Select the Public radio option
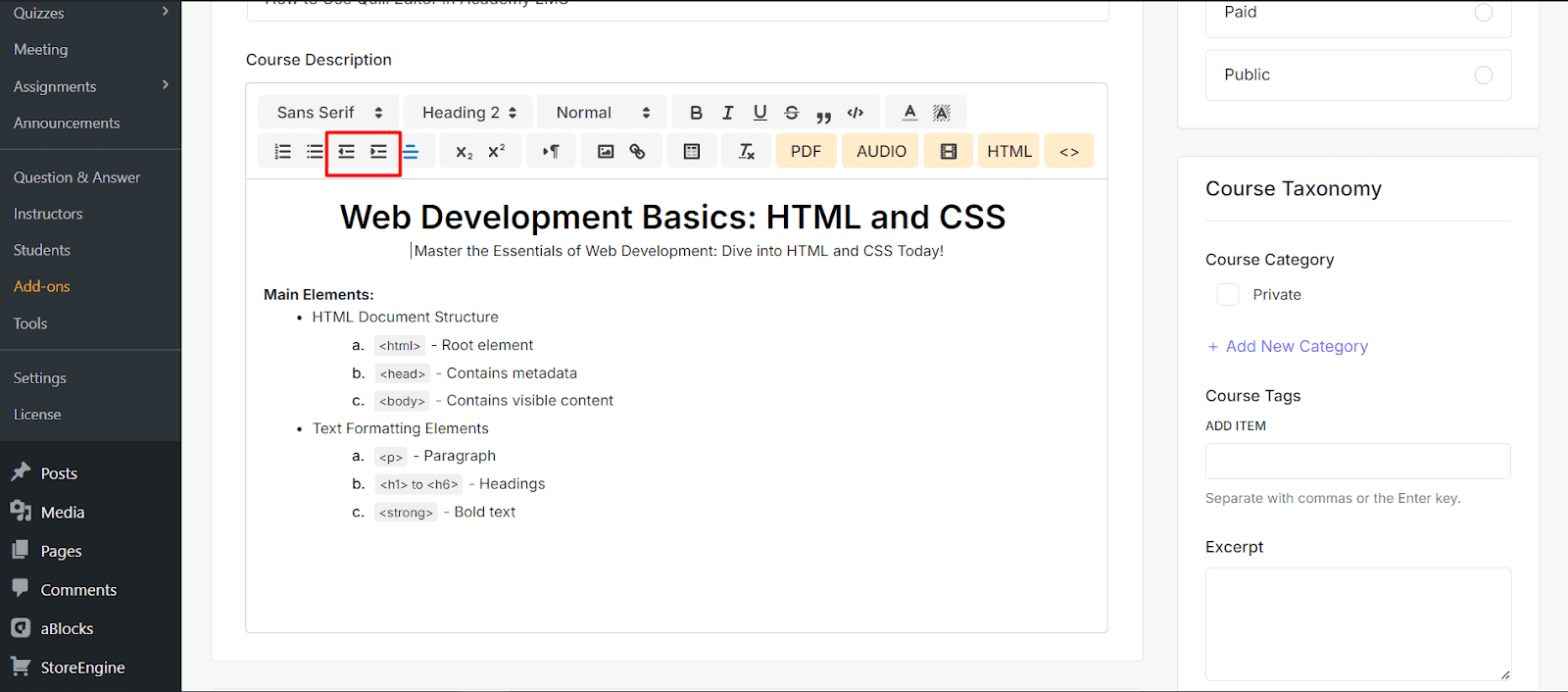This screenshot has height=692, width=1568. point(1483,75)
